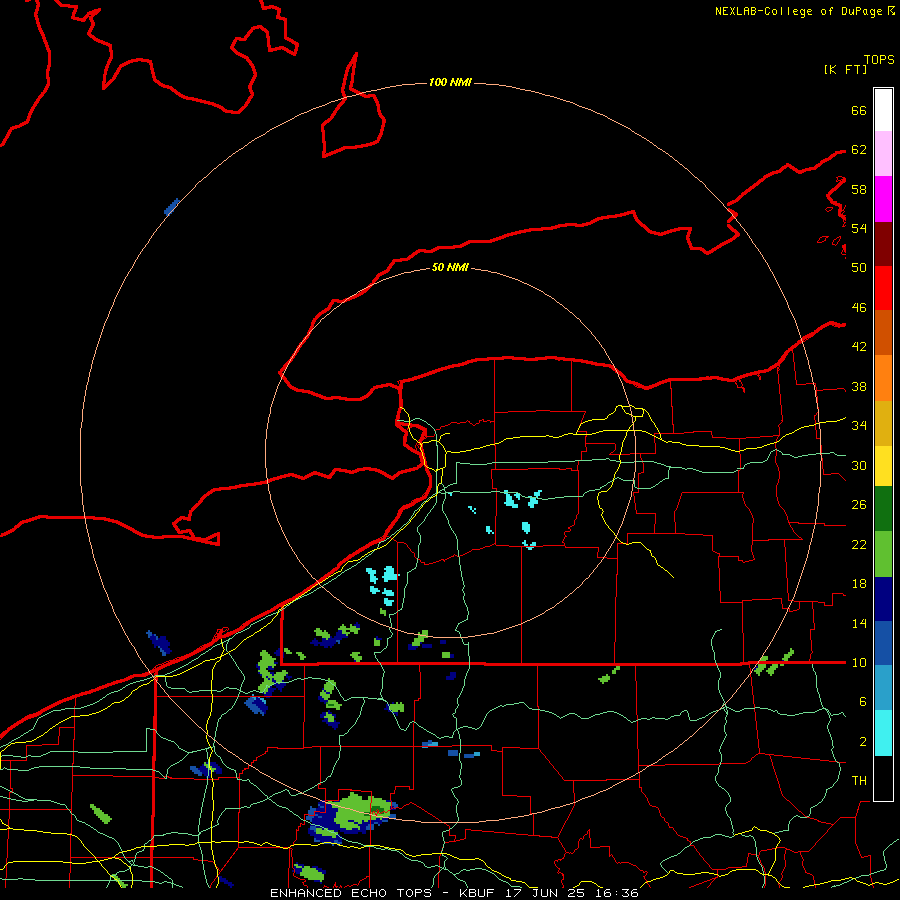
Task: Click the cyan 2-6 color segment
Action: (883, 733)
